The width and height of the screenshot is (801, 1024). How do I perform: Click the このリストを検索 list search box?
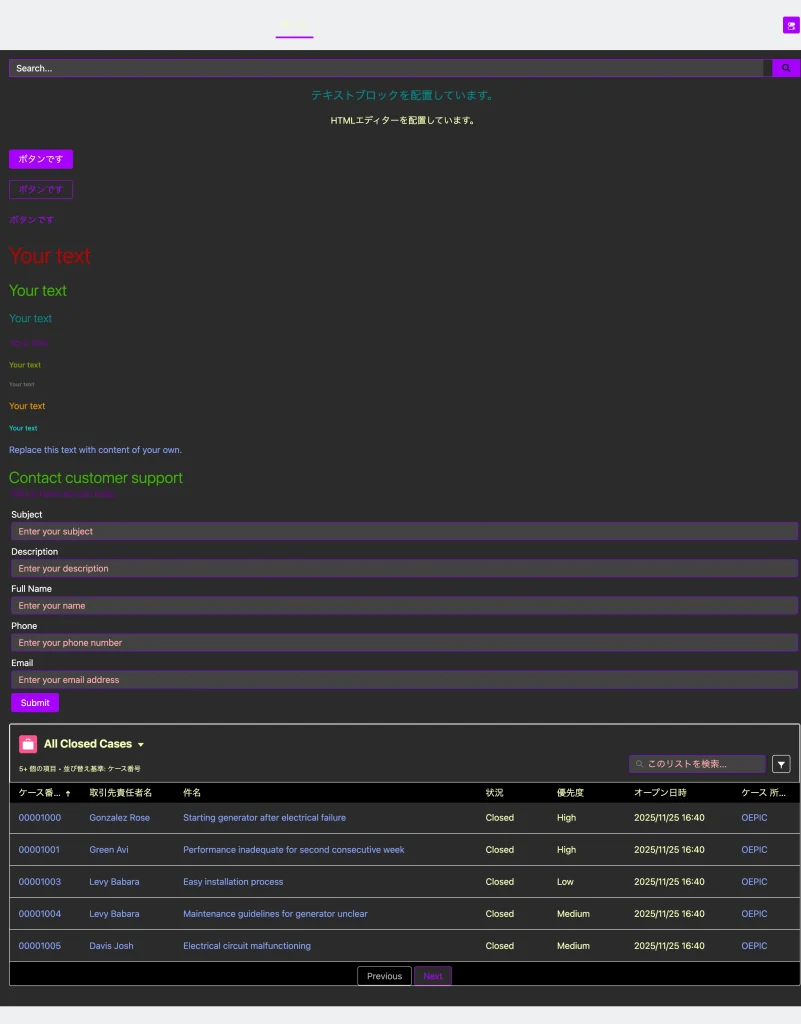pyautogui.click(x=698, y=764)
